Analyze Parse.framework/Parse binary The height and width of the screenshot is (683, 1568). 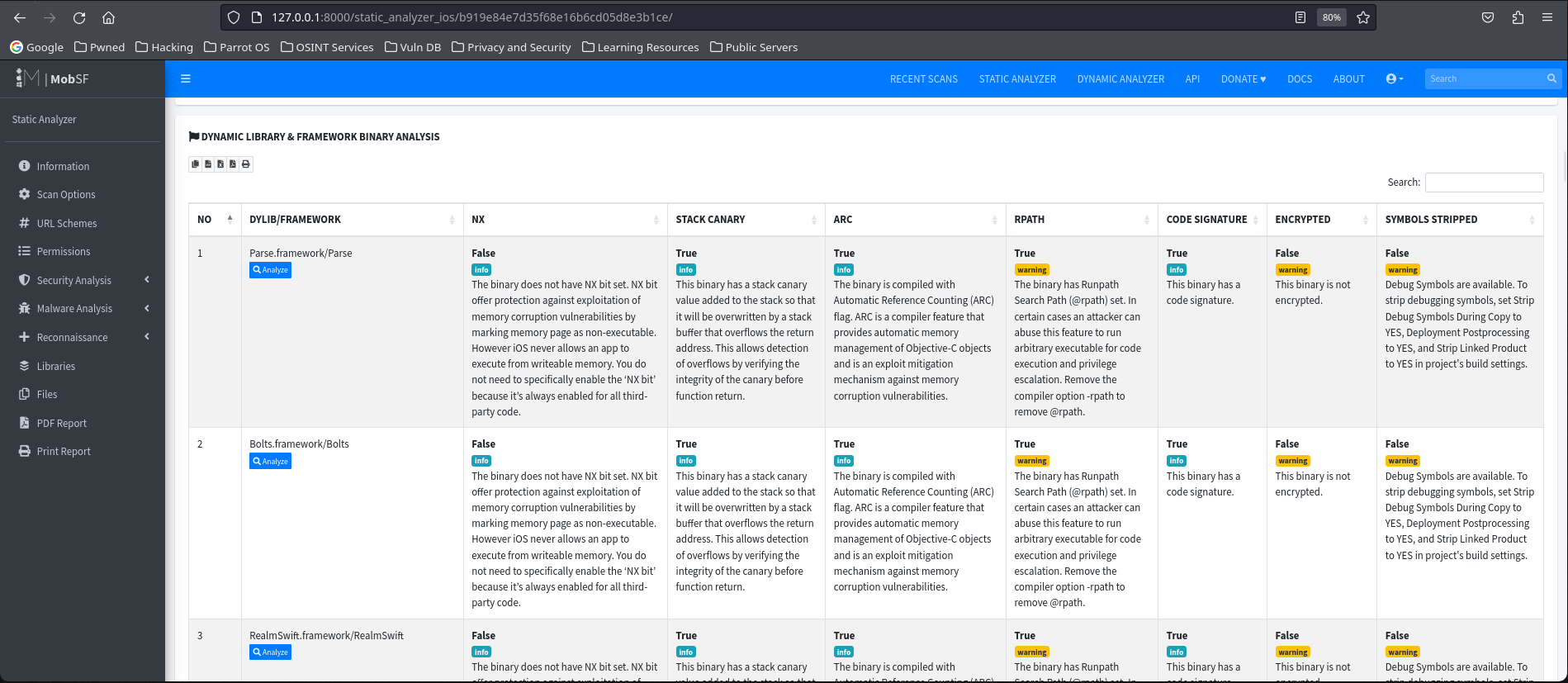click(271, 270)
